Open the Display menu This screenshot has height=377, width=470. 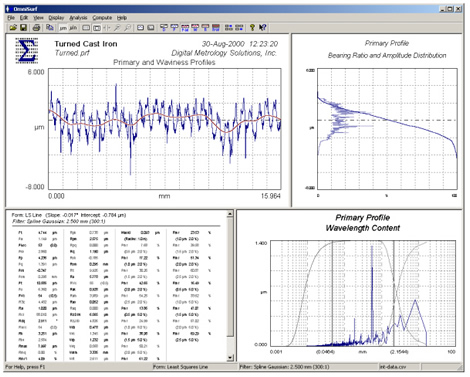click(x=56, y=18)
